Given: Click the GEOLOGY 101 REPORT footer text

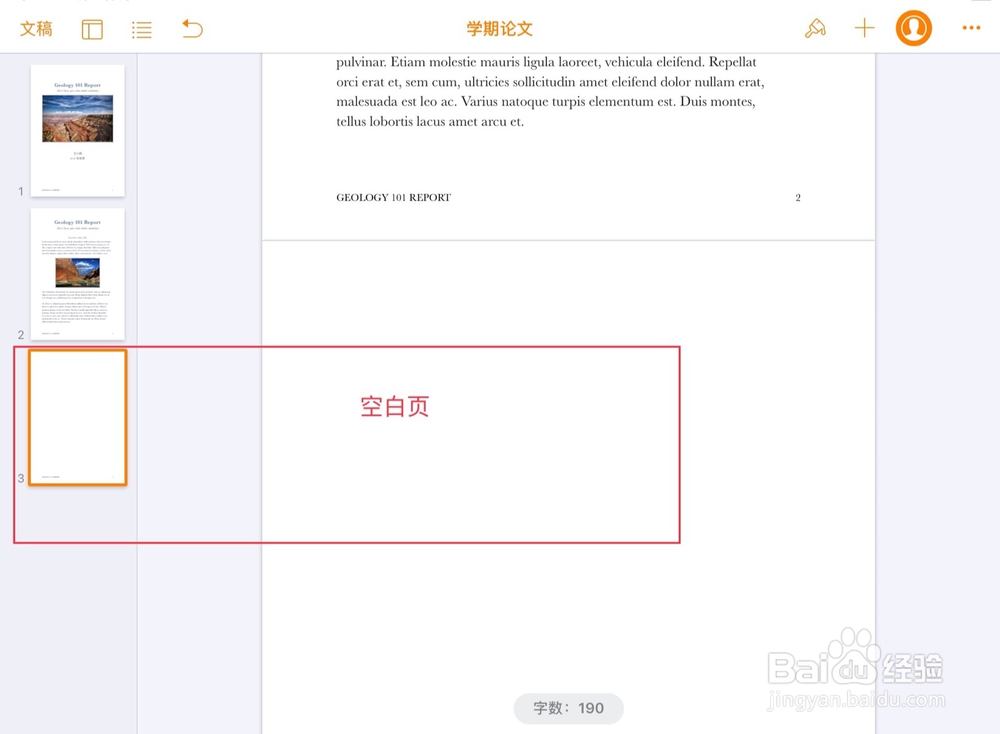Looking at the screenshot, I should [x=392, y=197].
